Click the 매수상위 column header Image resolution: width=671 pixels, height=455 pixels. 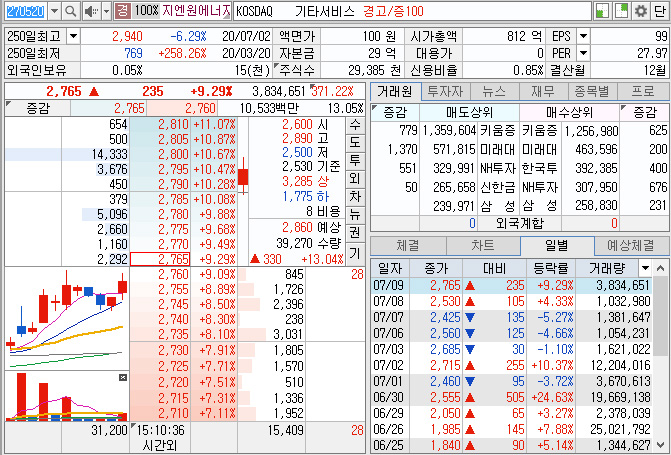click(x=569, y=113)
